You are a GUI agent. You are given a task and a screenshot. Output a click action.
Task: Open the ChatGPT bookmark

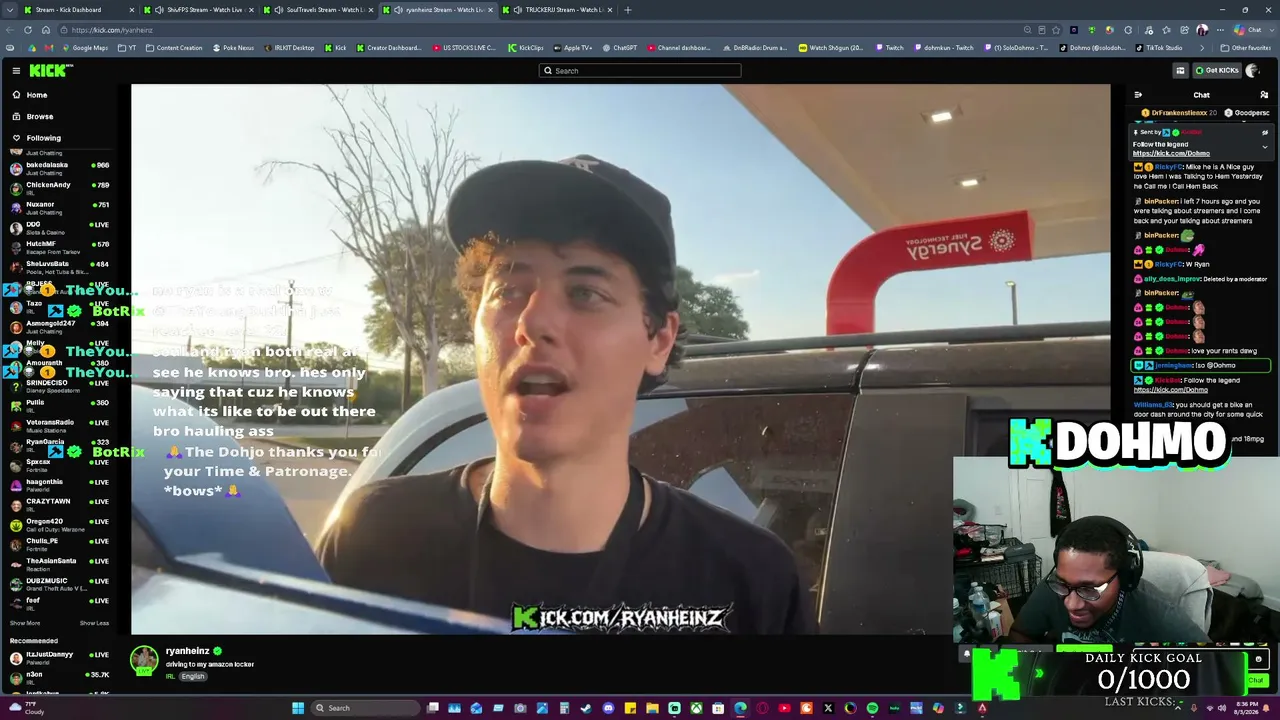tap(620, 48)
